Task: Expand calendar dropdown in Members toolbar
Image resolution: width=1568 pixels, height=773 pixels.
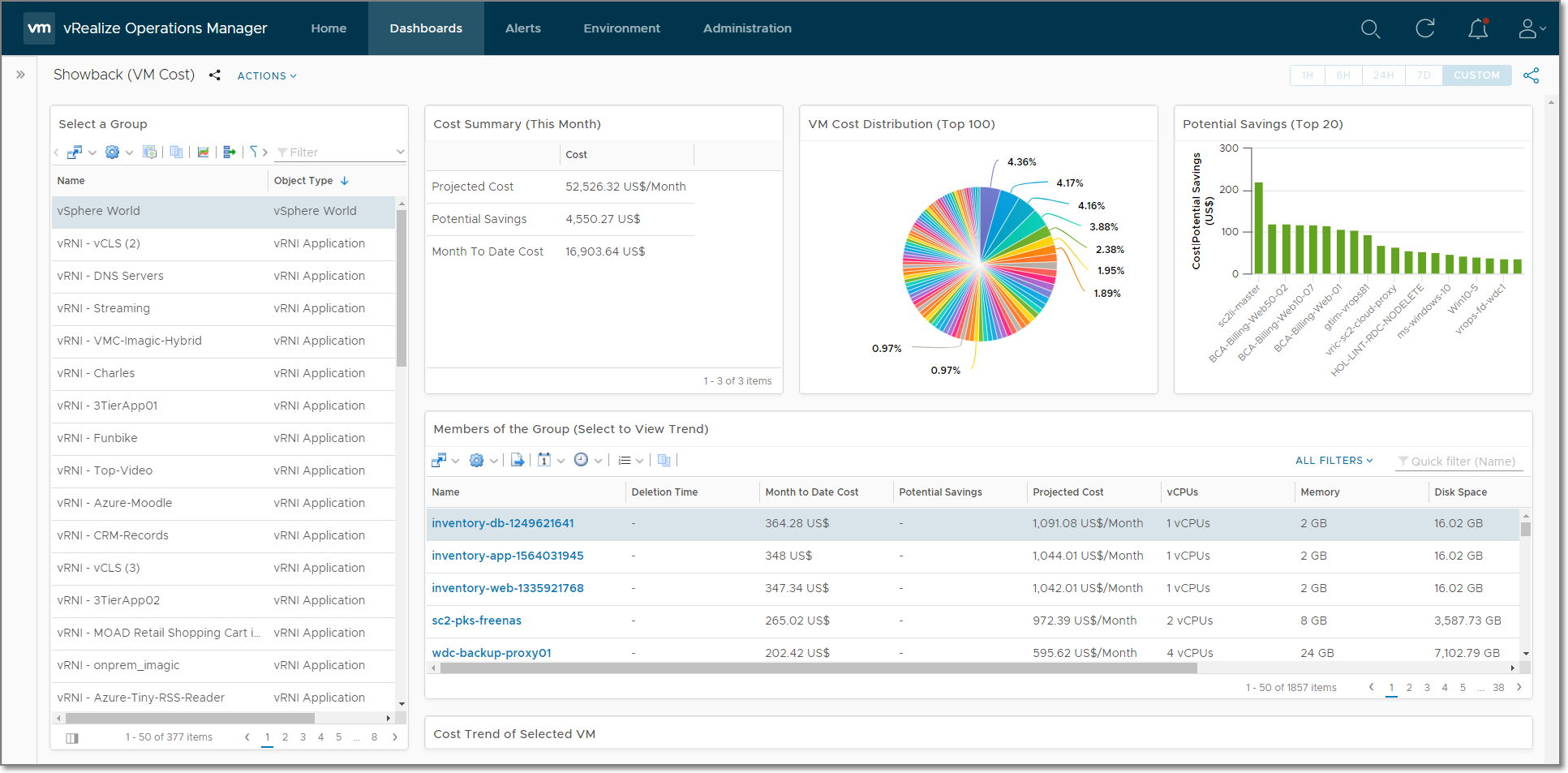Action: click(x=561, y=461)
